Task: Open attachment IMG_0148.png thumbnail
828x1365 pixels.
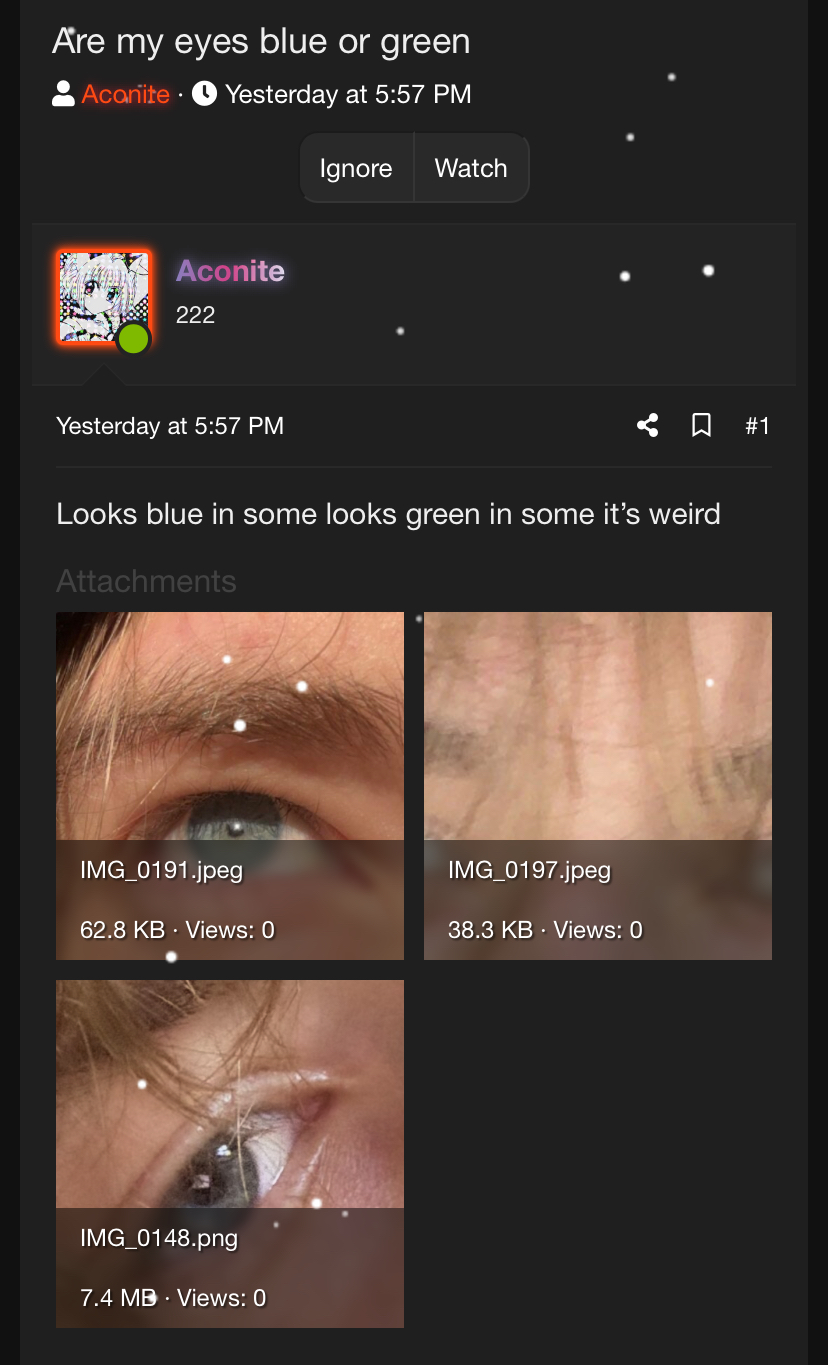Action: click(230, 1100)
